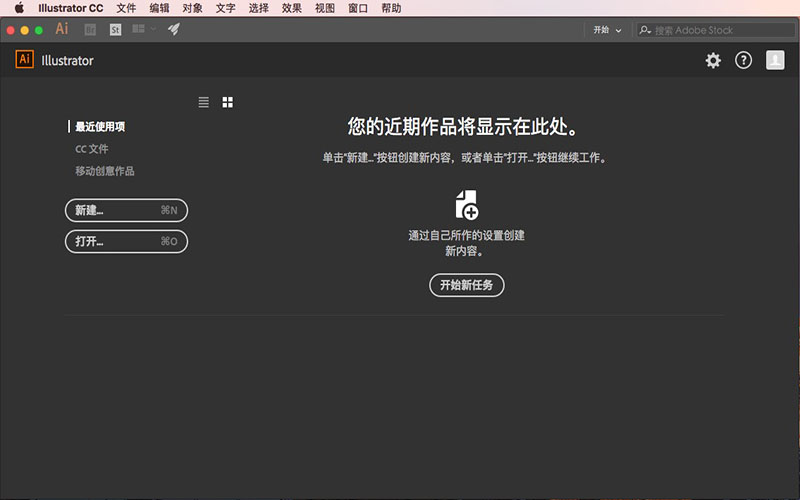Open the Apple menu
This screenshot has height=500, width=800.
[x=19, y=8]
